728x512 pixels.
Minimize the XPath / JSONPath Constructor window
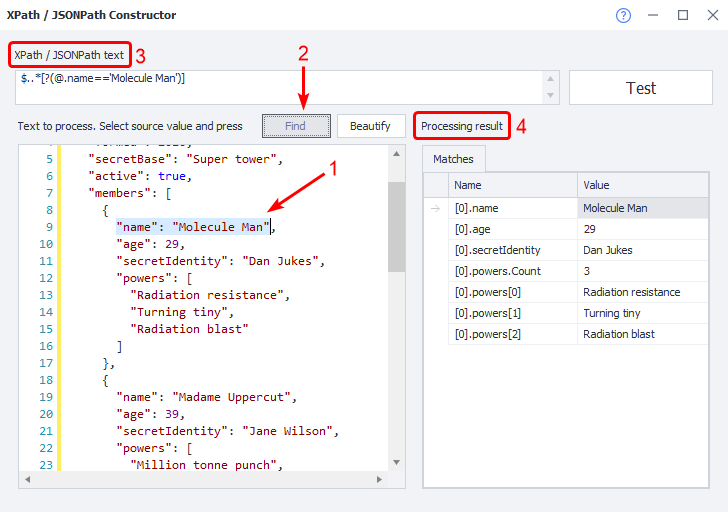[x=653, y=15]
